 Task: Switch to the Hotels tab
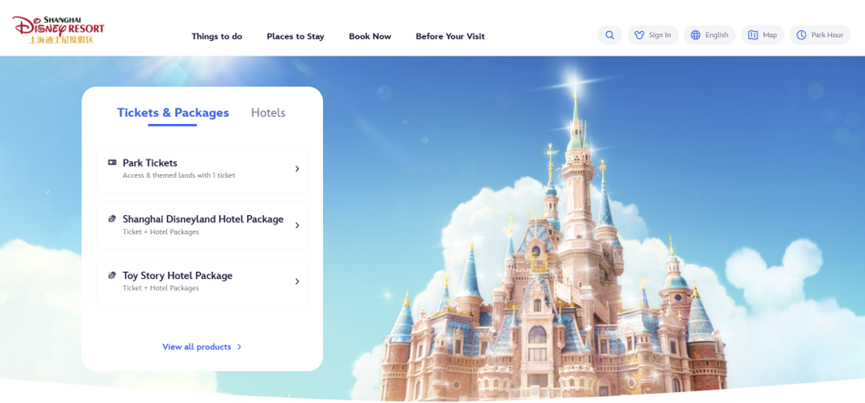(x=268, y=113)
